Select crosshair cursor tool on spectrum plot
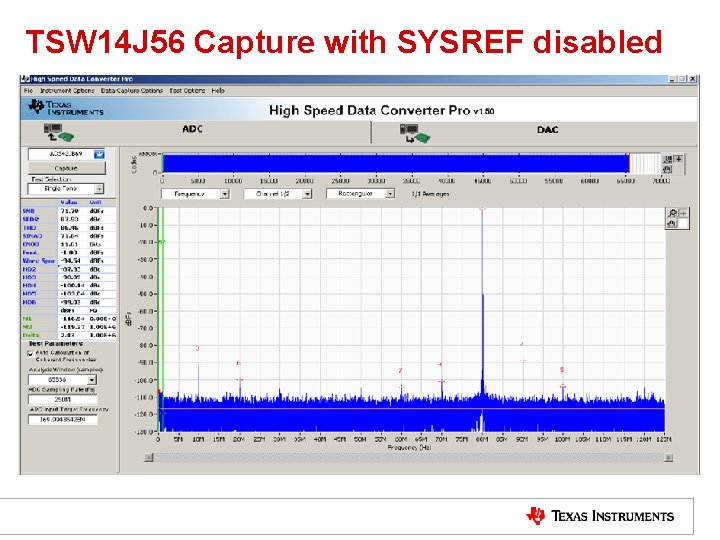This screenshot has width=720, height=540. coord(683,213)
